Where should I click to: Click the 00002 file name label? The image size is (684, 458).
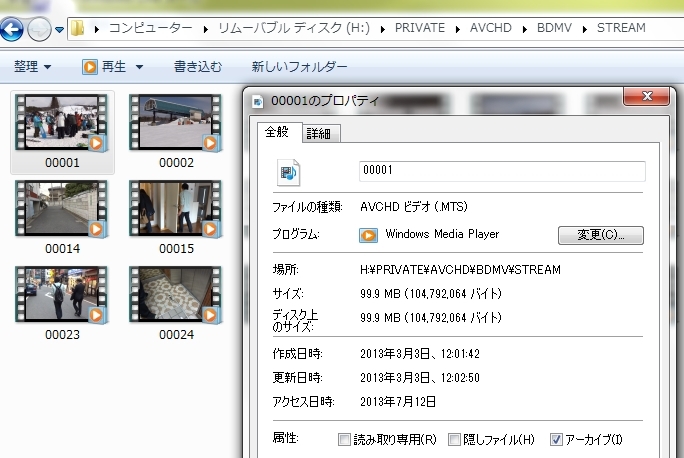[x=176, y=163]
